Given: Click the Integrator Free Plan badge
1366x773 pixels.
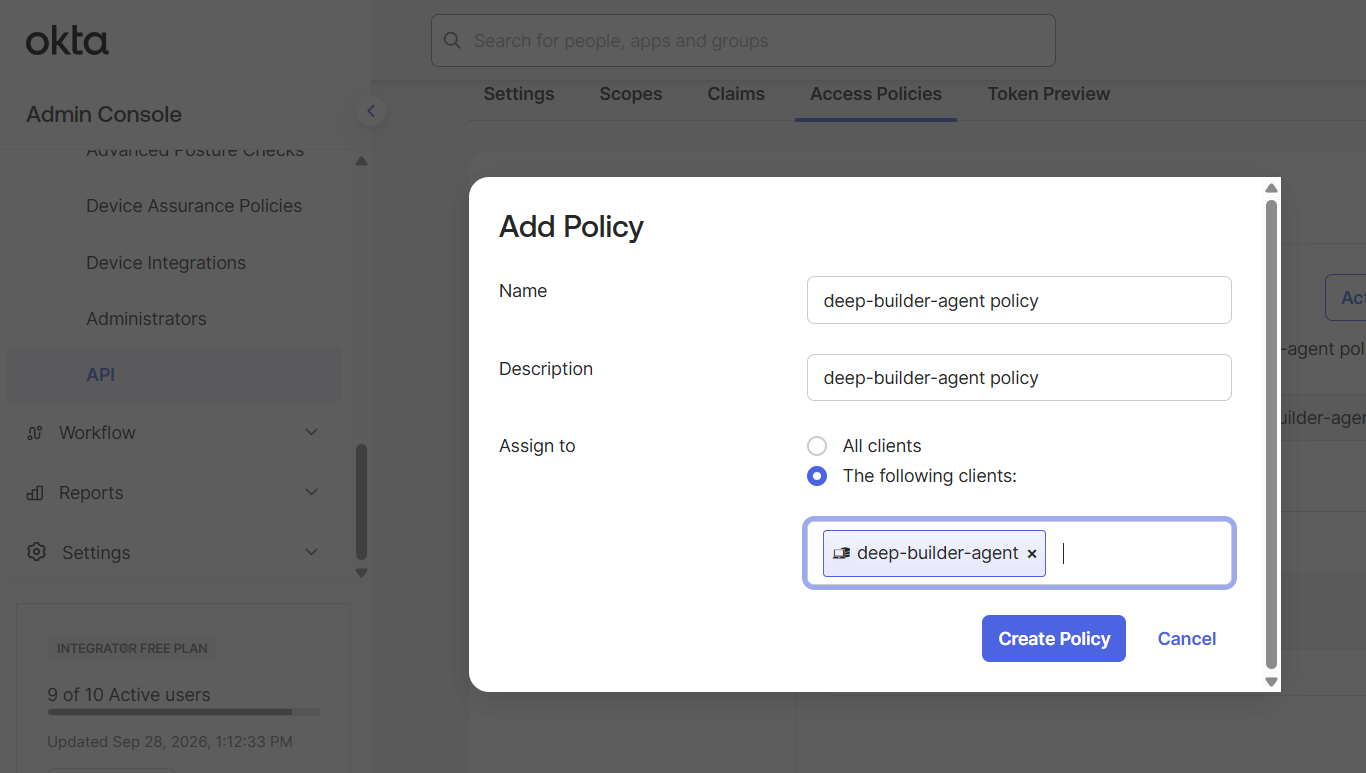Looking at the screenshot, I should point(132,648).
